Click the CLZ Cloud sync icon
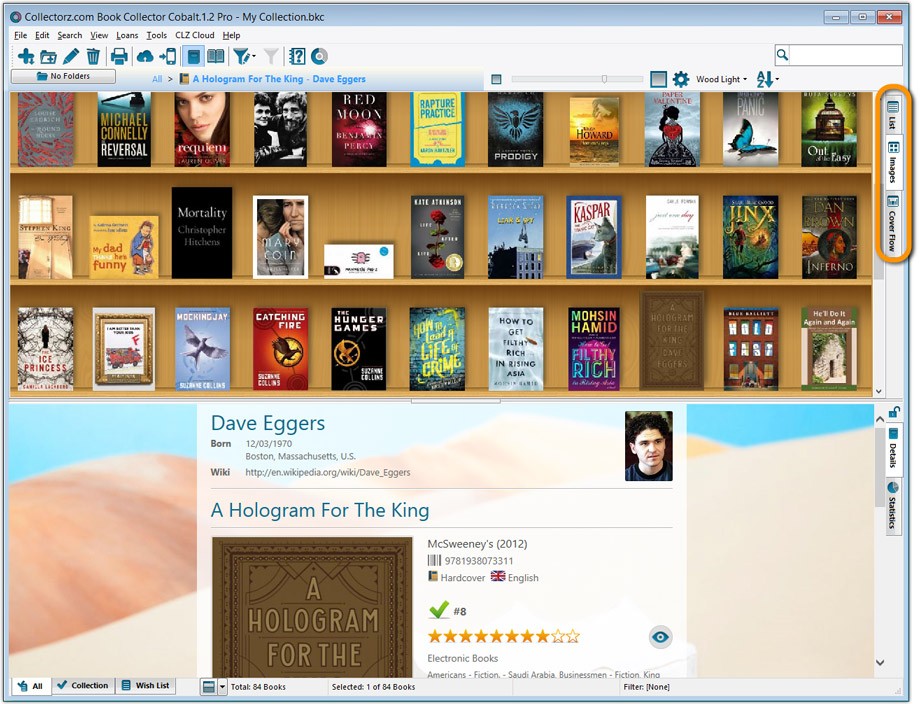This screenshot has height=704, width=920. coord(145,56)
